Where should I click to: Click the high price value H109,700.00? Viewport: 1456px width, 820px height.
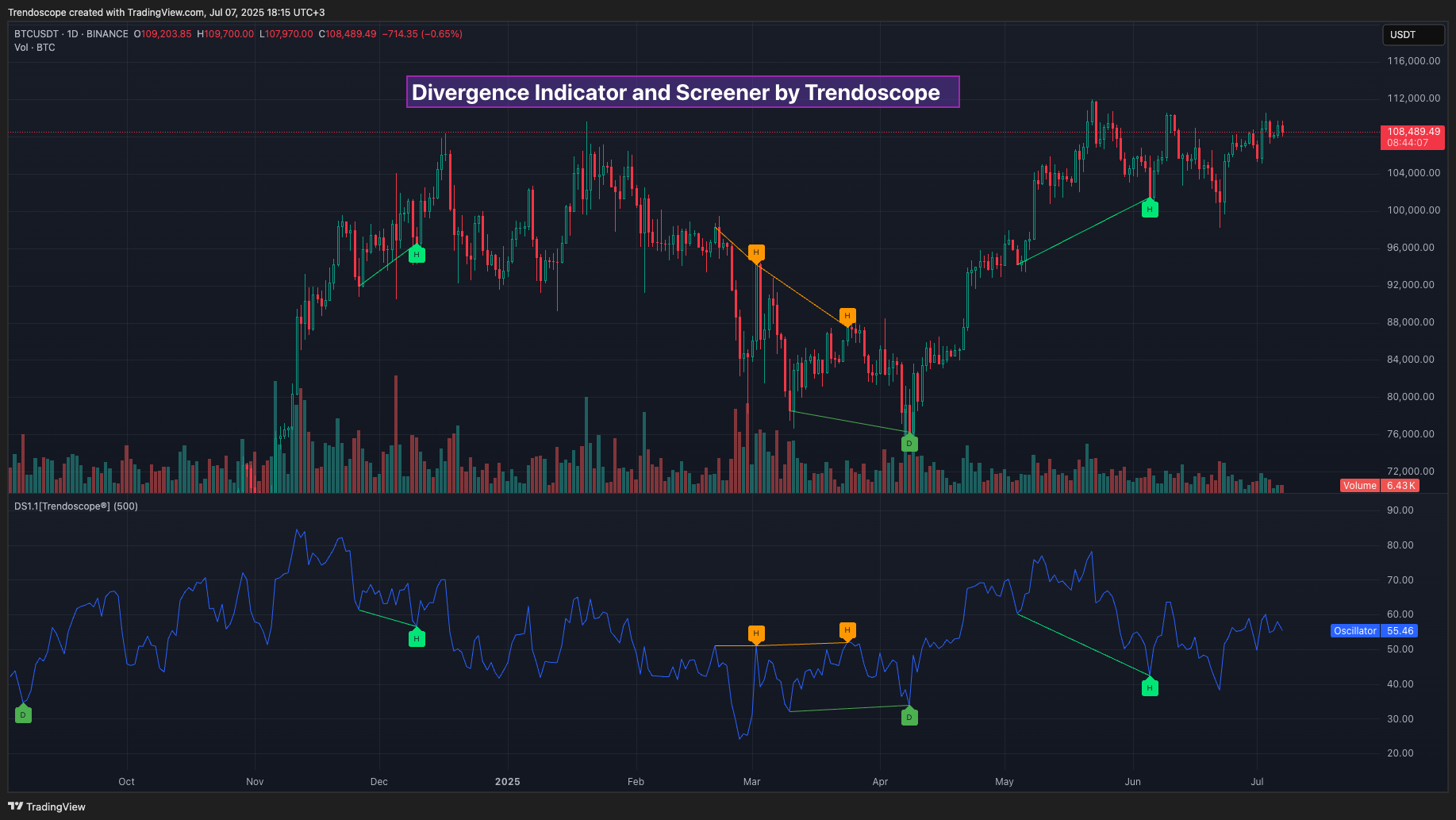pyautogui.click(x=225, y=34)
